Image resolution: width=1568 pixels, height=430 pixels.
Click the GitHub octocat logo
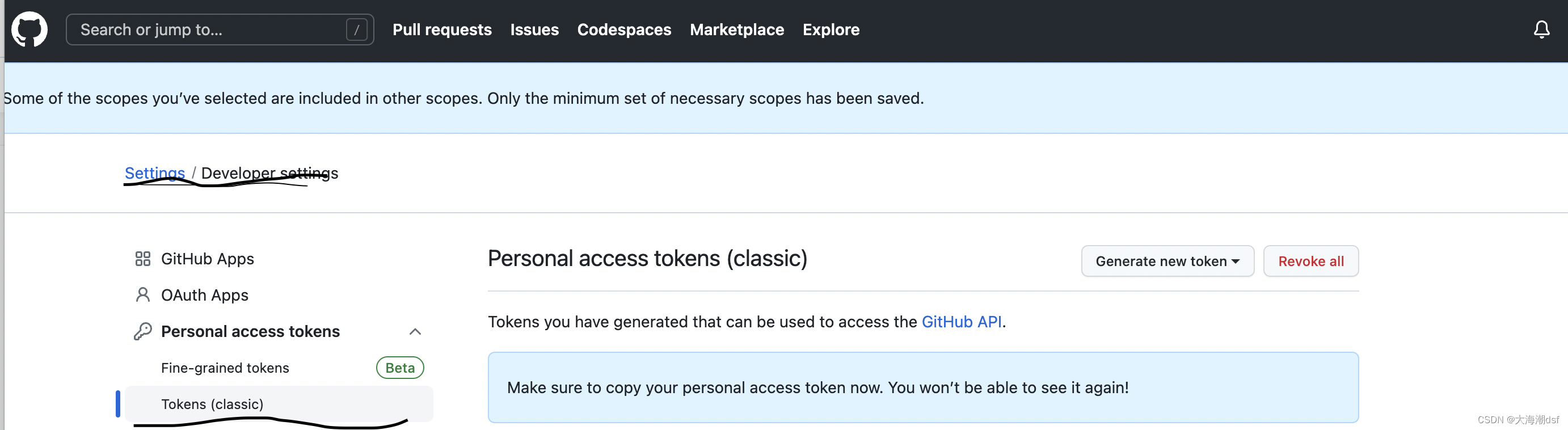[x=28, y=29]
